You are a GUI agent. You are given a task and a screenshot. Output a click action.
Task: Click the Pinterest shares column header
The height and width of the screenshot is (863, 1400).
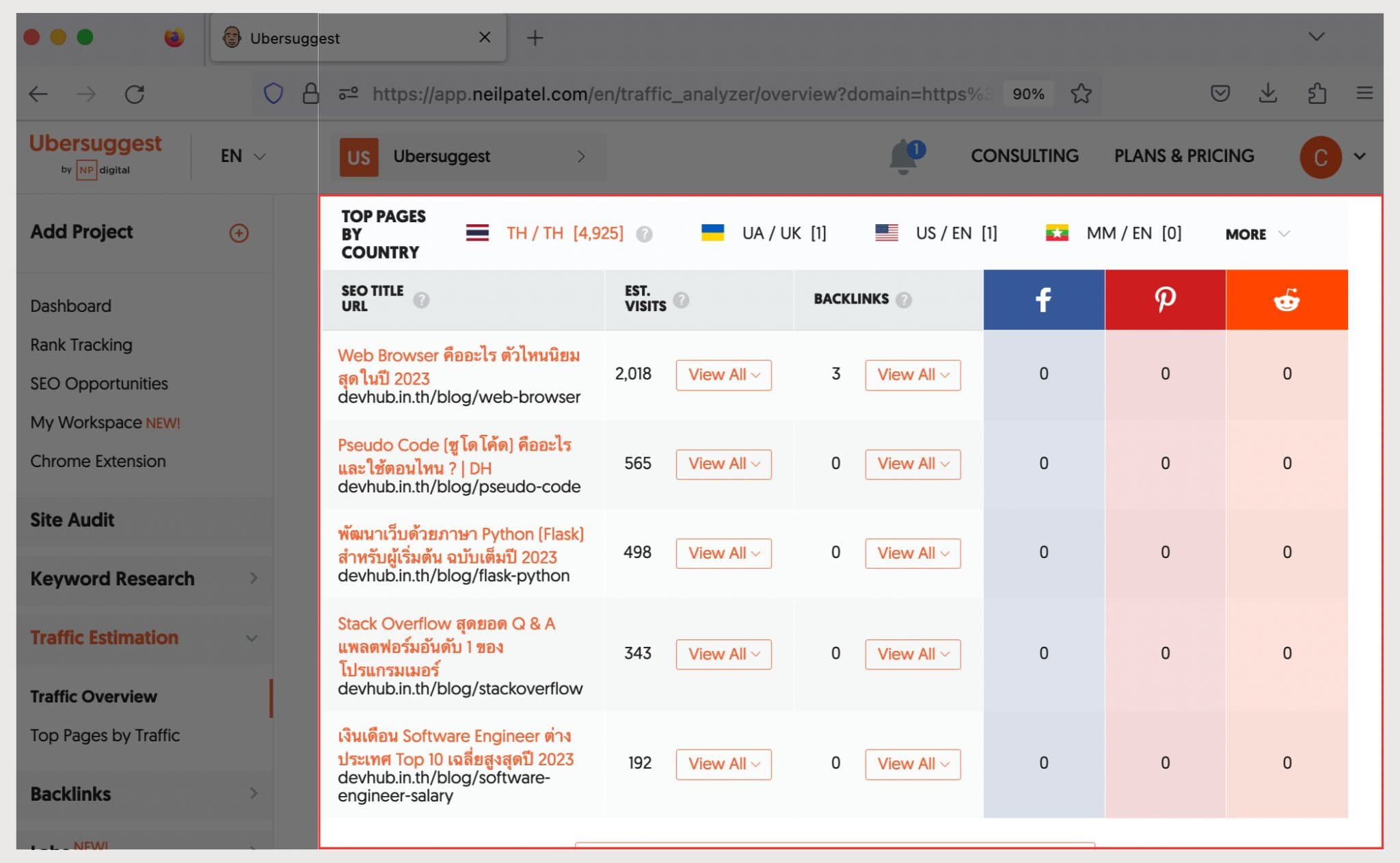tap(1166, 300)
